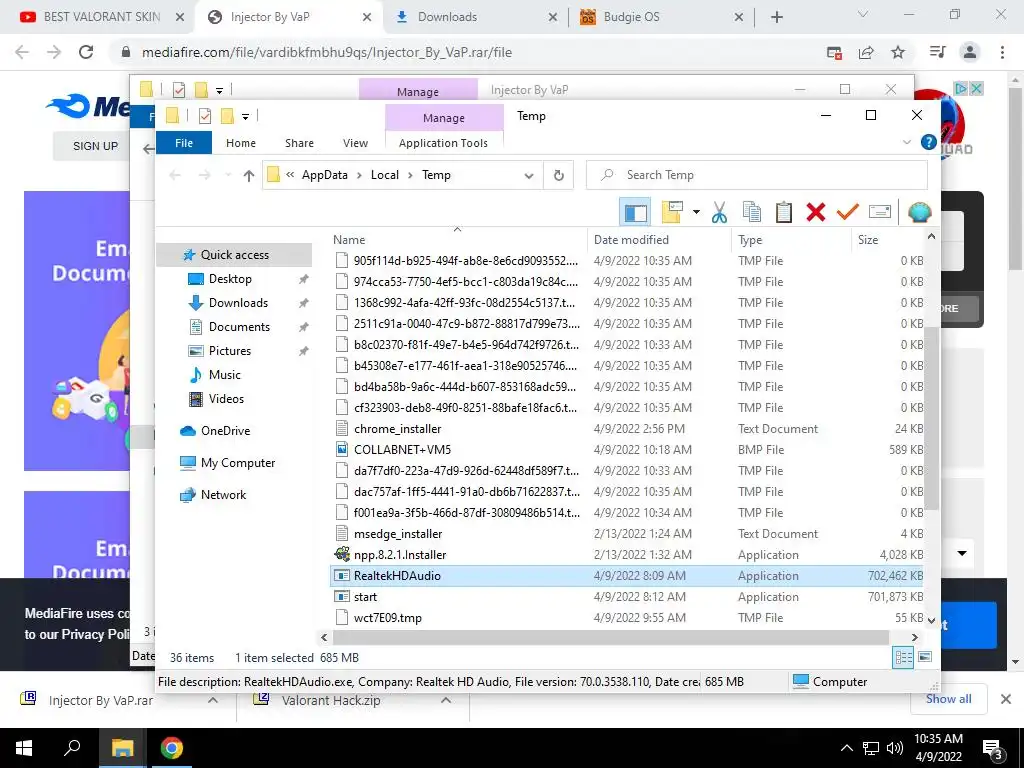The image size is (1024, 768).
Task: Click Show all downloads link
Action: pos(948,699)
